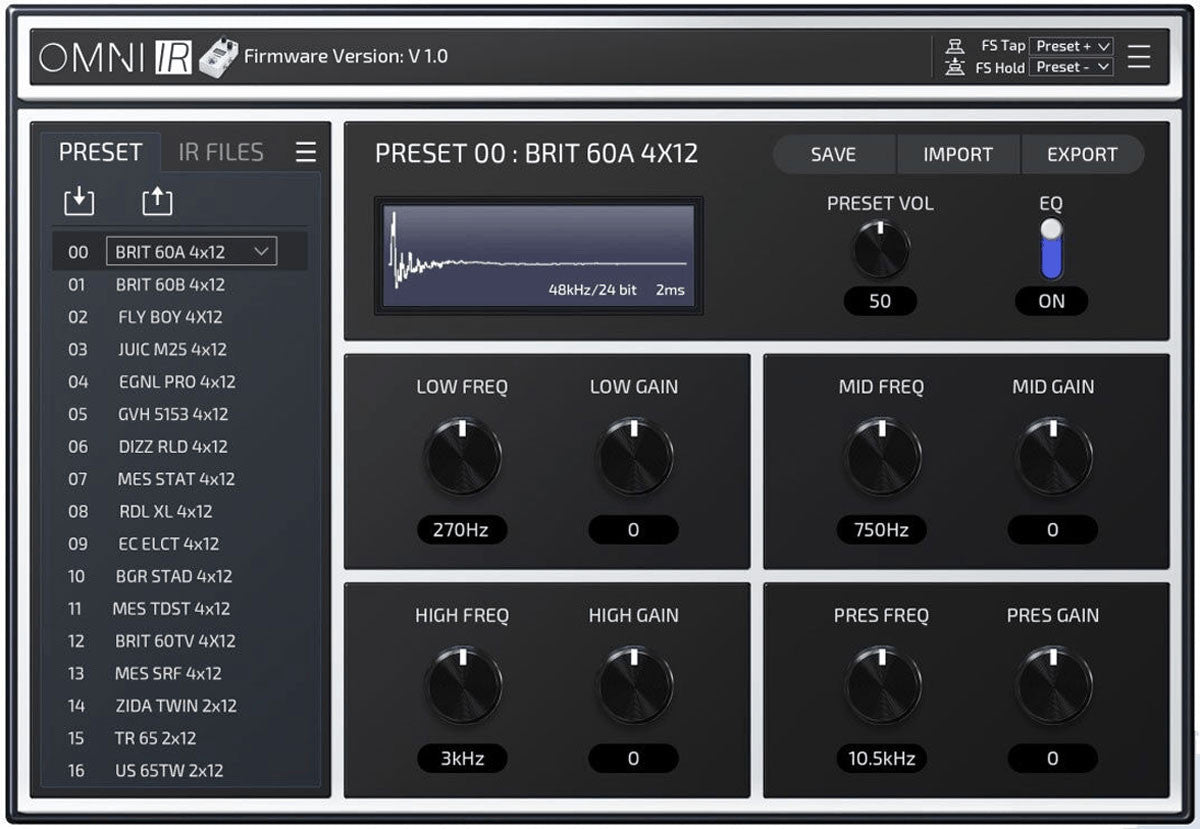The width and height of the screenshot is (1200, 829).
Task: Click the EXPORT button
Action: pyautogui.click(x=1082, y=154)
